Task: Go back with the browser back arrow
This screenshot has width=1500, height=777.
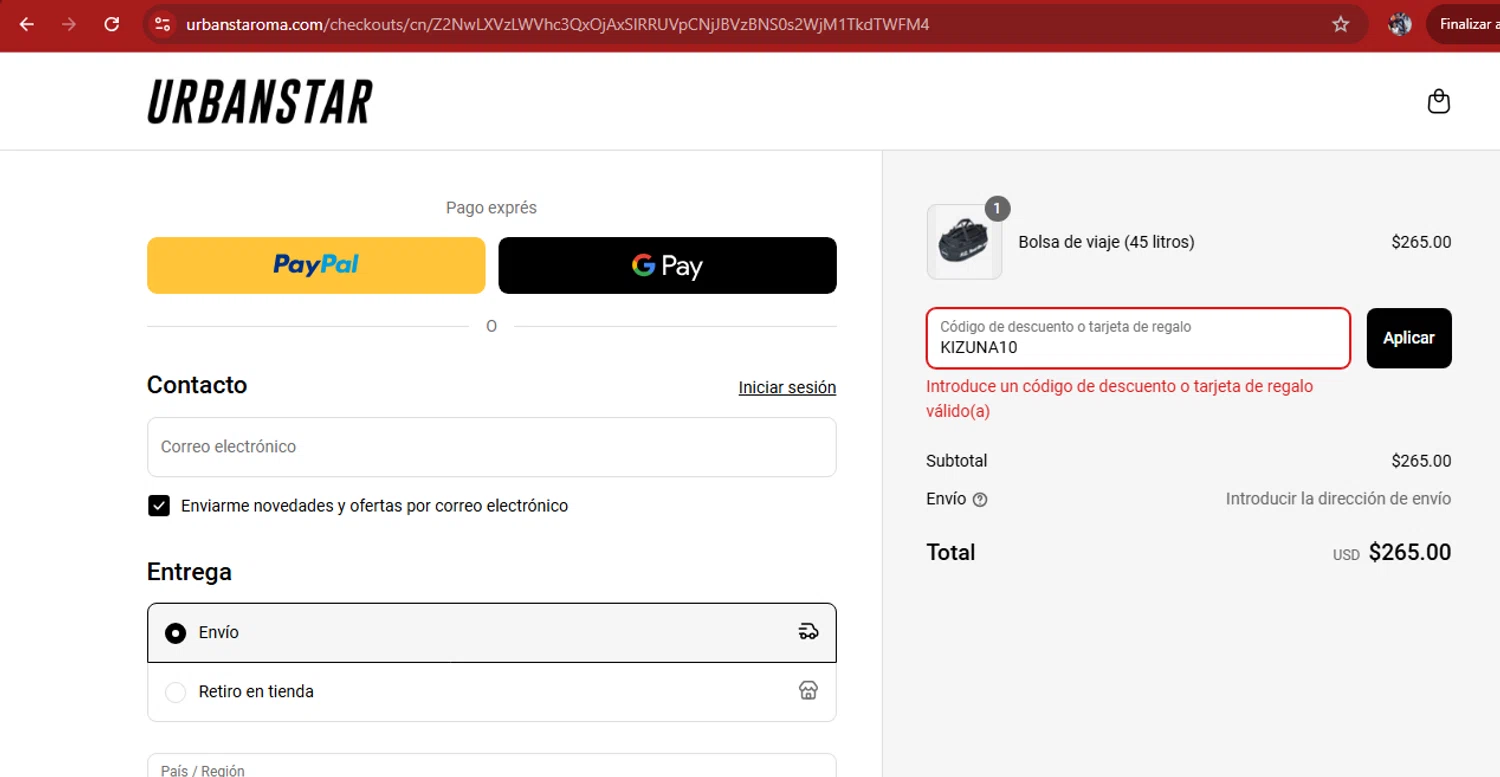Action: [27, 24]
